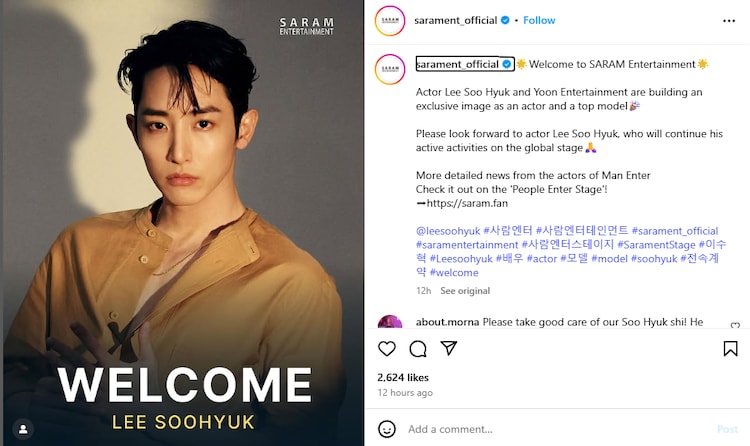This screenshot has width=750, height=446.
Task: Open the @leesoohyuk mention
Action: pos(448,231)
